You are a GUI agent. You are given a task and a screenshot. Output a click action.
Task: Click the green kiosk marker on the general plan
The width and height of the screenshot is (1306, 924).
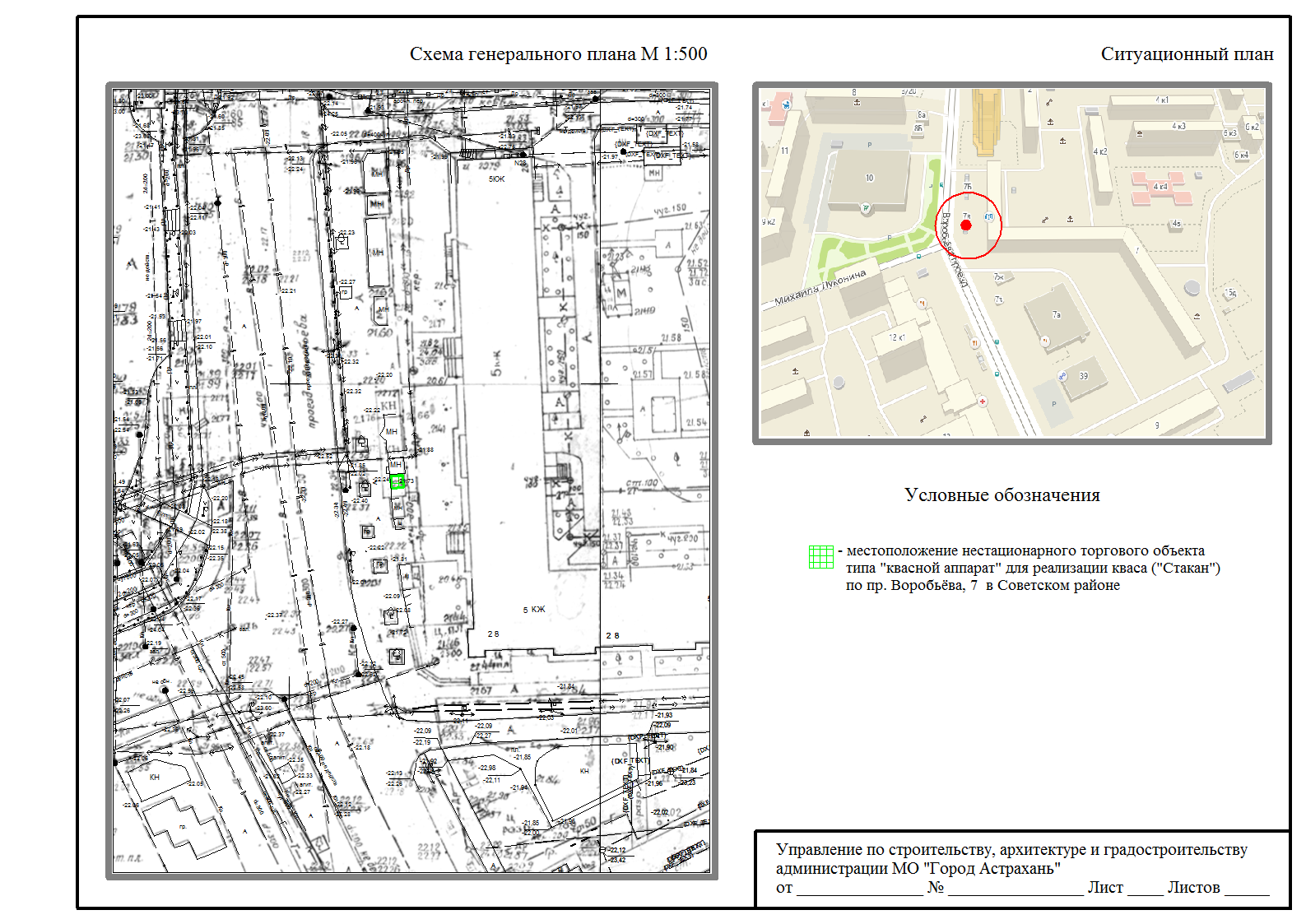[x=397, y=481]
